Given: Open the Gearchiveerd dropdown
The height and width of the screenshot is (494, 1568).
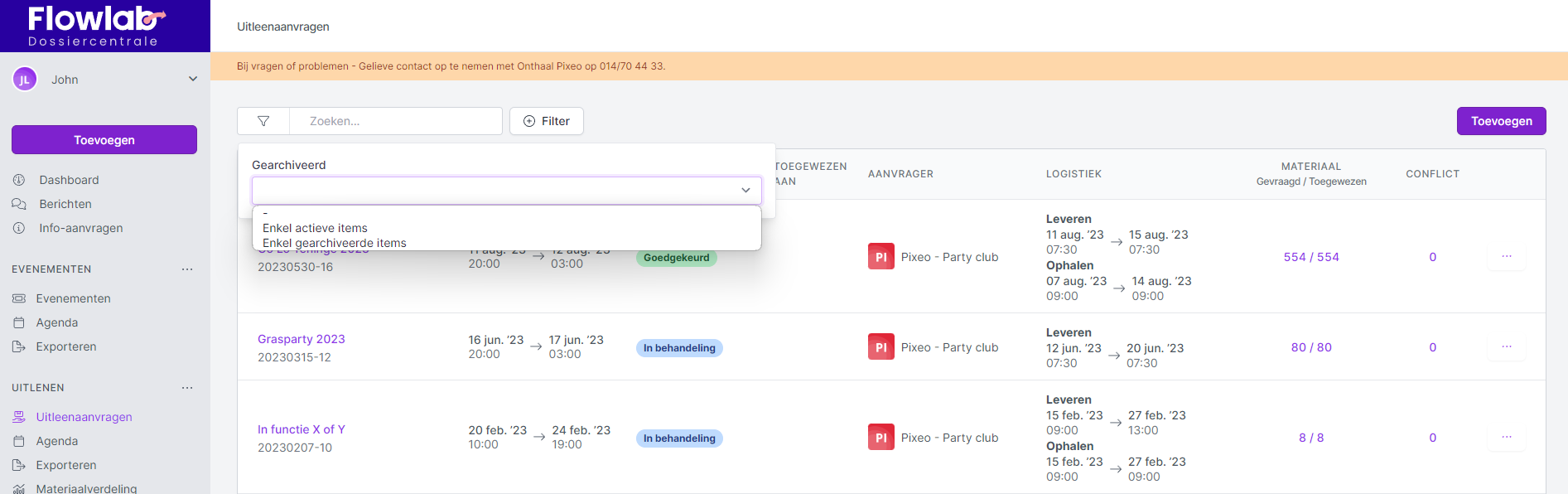Looking at the screenshot, I should point(506,191).
